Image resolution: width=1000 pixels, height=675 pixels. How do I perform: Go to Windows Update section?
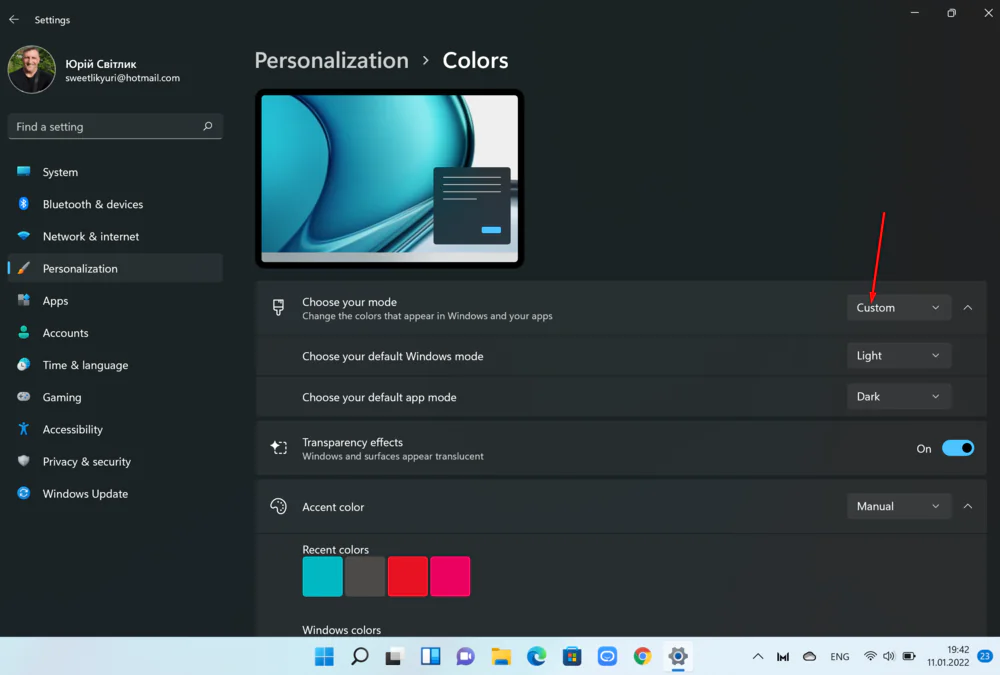coord(85,494)
